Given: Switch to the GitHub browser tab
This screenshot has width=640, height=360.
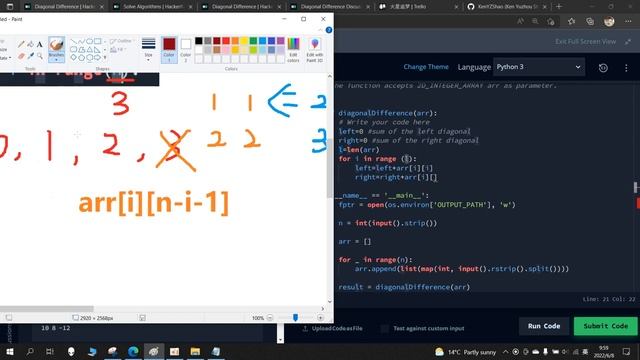Looking at the screenshot, I should 507,7.
